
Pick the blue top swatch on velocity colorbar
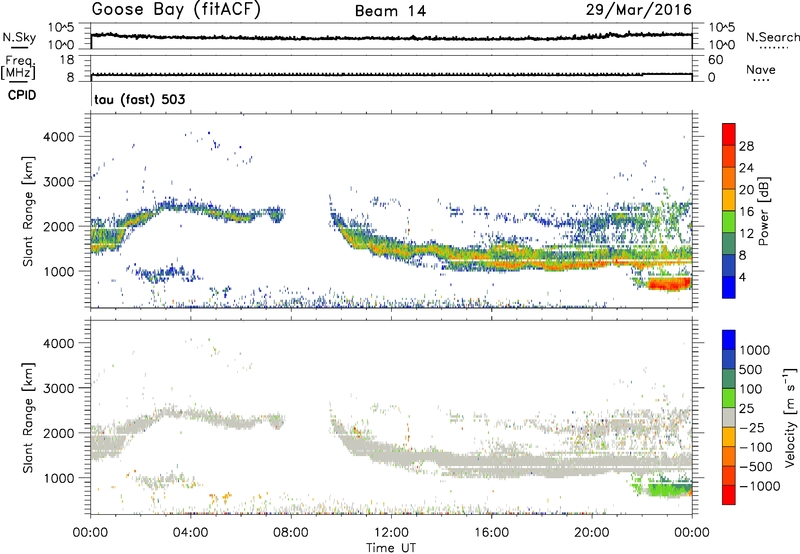pos(729,340)
